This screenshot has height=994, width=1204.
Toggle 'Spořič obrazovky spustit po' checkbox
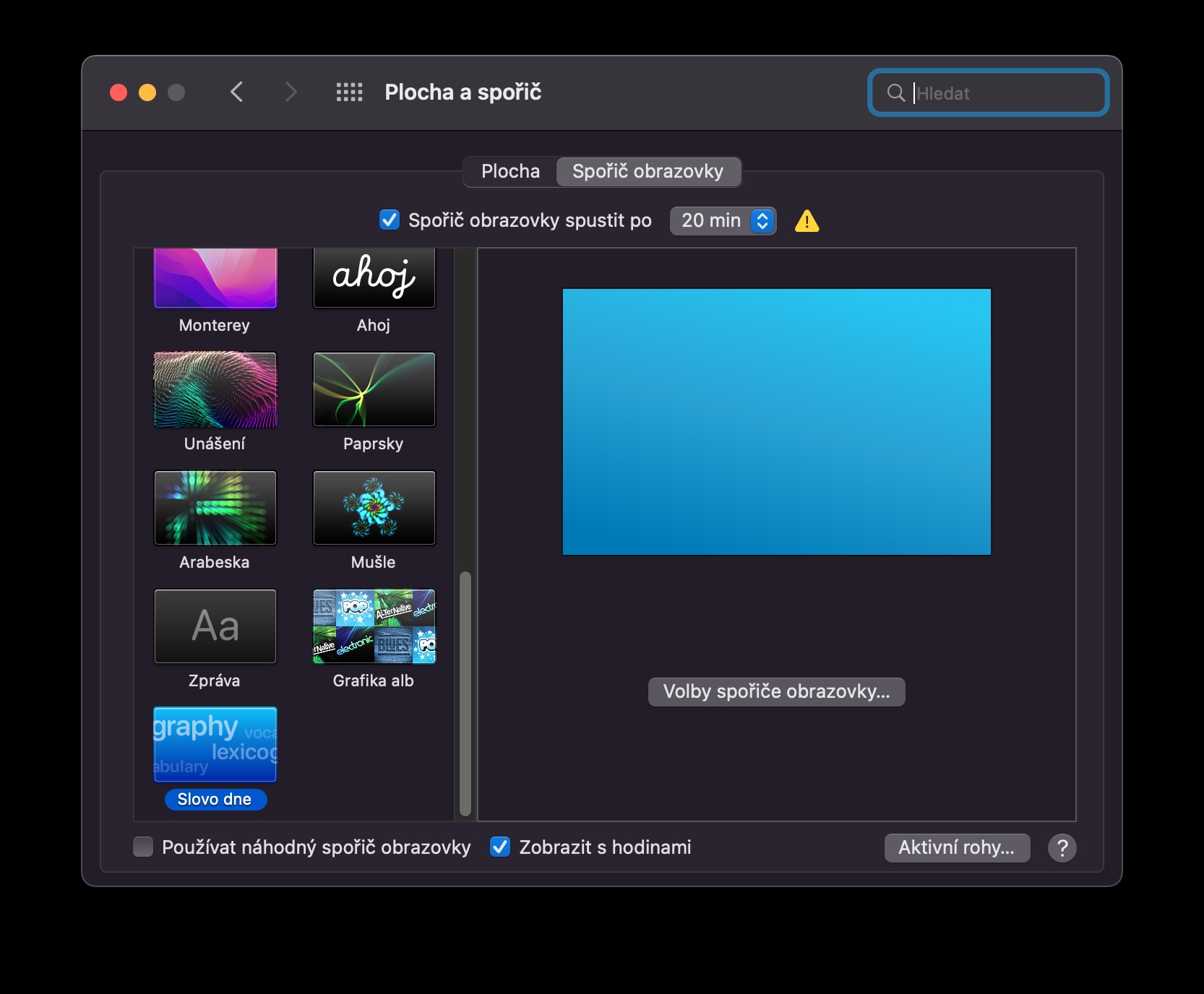[x=390, y=220]
